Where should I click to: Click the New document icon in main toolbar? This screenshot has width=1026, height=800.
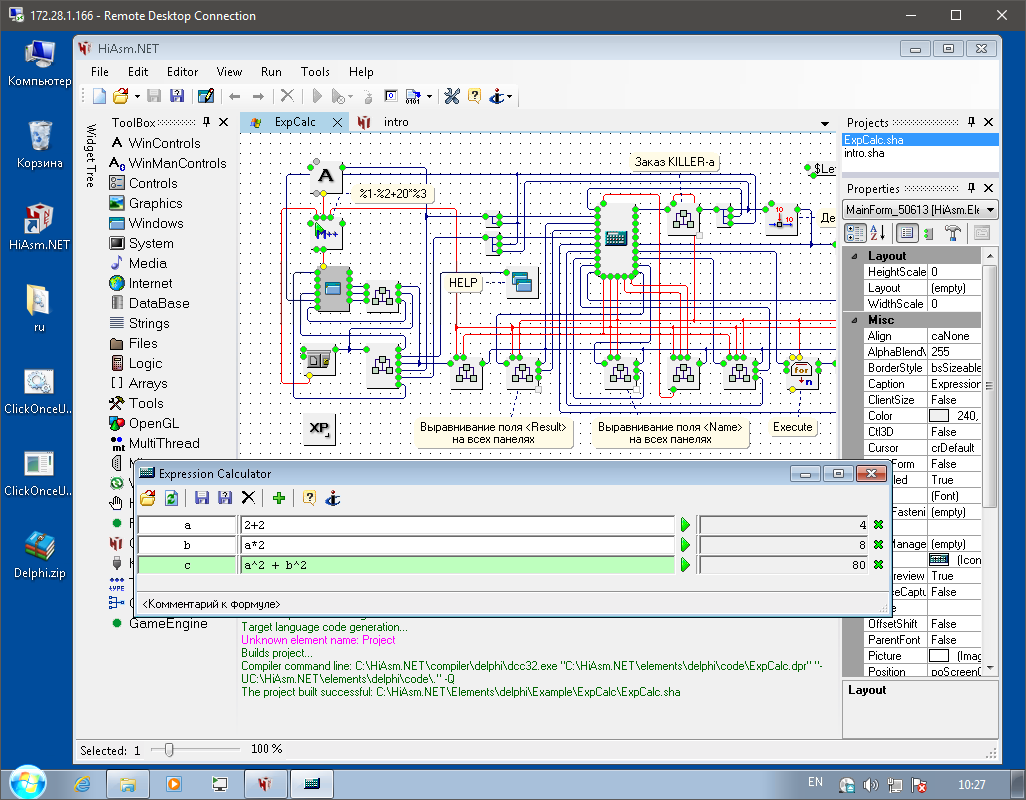click(99, 96)
